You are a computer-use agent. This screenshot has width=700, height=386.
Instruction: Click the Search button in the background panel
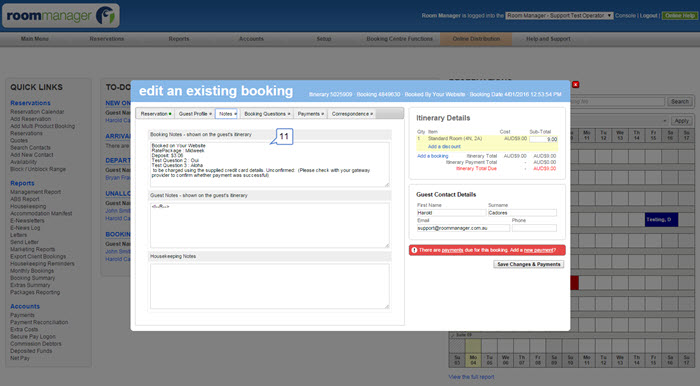pyautogui.click(x=679, y=102)
